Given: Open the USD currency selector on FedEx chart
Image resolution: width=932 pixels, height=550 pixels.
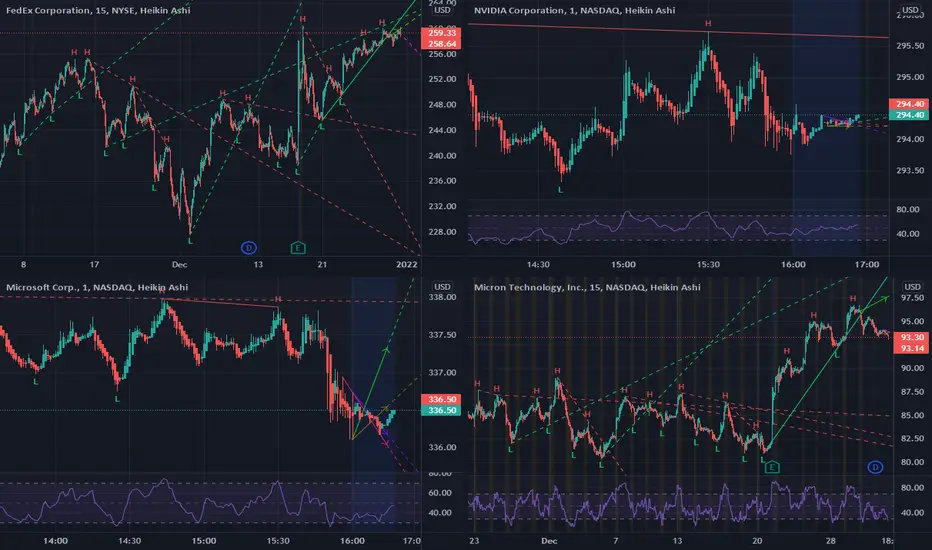Looking at the screenshot, I should point(442,10).
